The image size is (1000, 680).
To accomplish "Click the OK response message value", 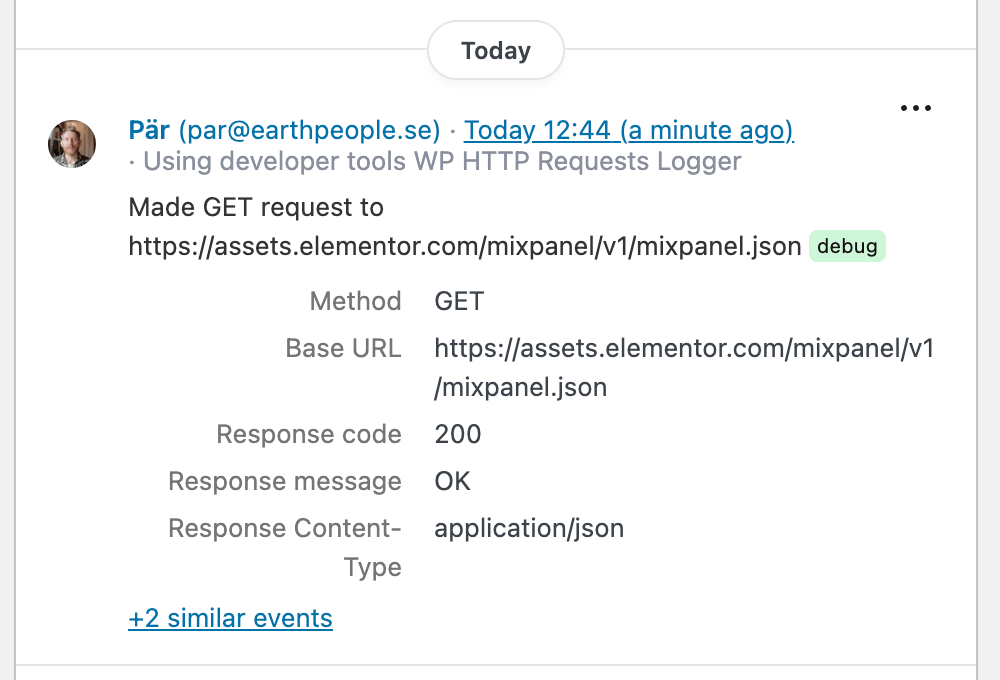I will pyautogui.click(x=452, y=481).
